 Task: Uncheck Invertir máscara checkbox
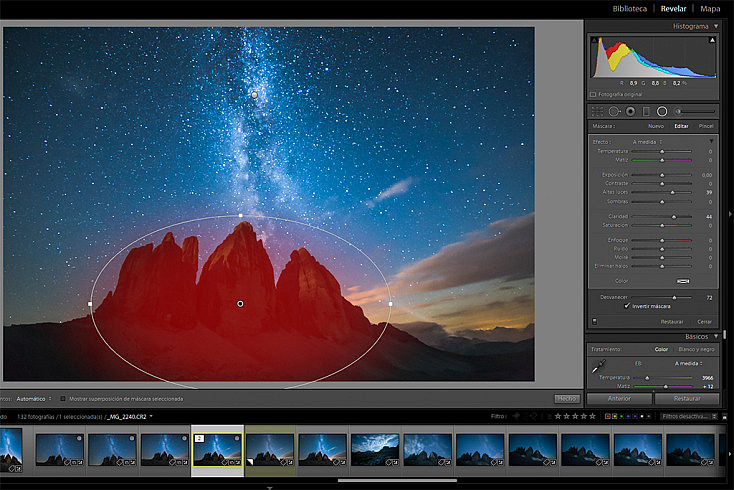coord(627,306)
